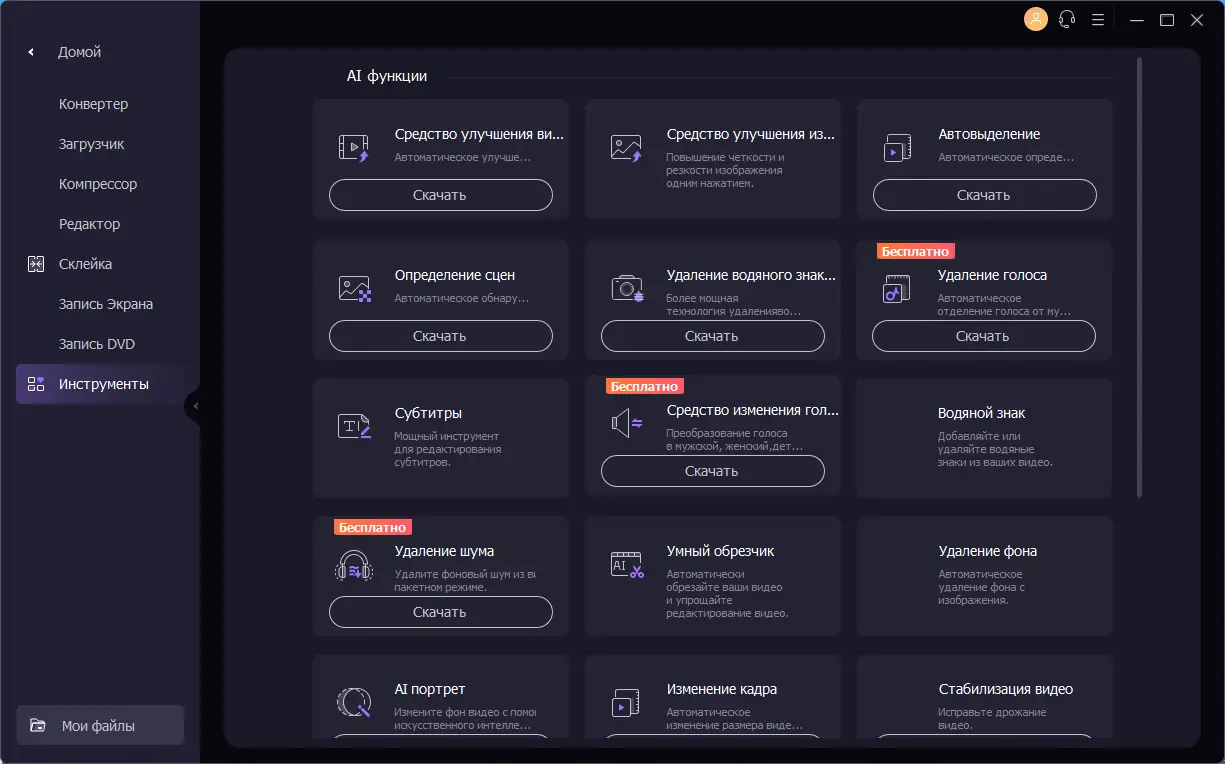Click the Image Enhancer card title
Image resolution: width=1225 pixels, height=764 pixels.
750,134
